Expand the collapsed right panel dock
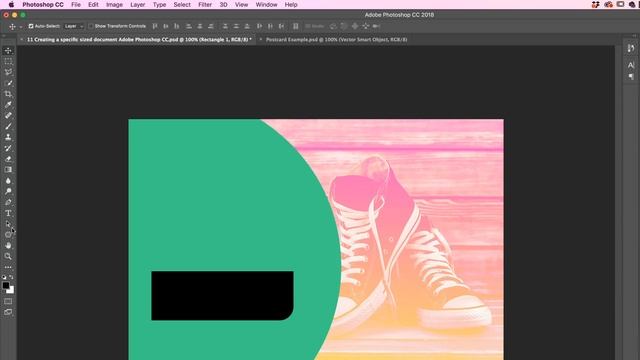 [633, 36]
